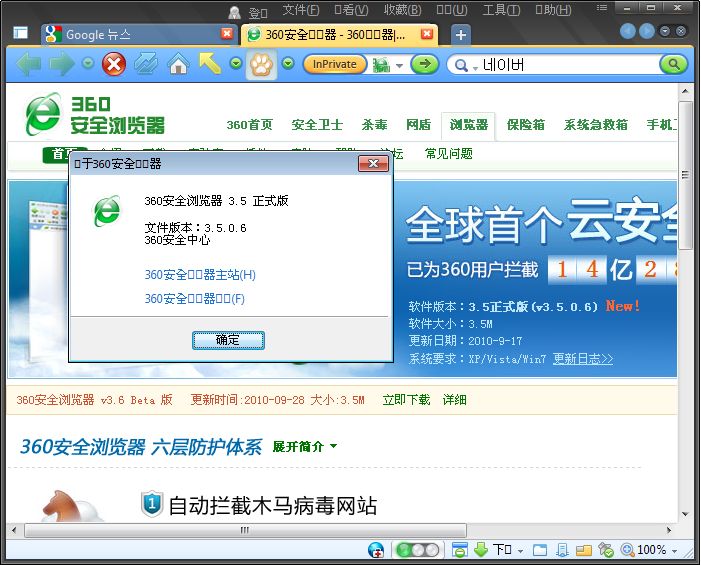Click the yellow undo arrow icon
The width and height of the screenshot is (701, 565).
[210, 63]
